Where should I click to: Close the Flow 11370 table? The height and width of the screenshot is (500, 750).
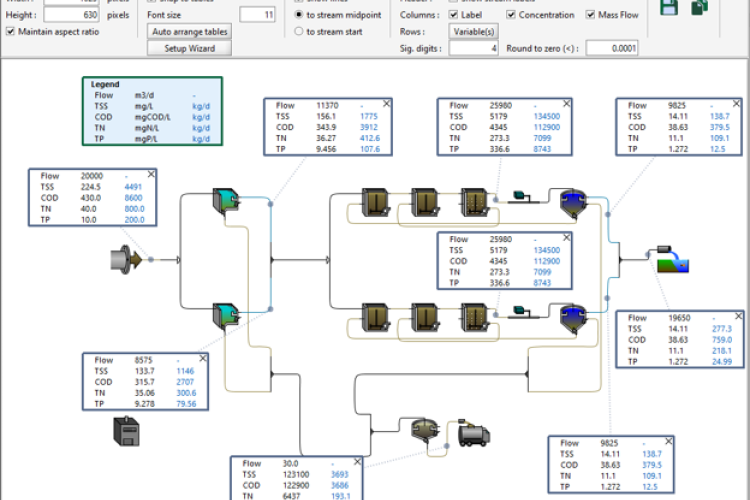click(386, 104)
